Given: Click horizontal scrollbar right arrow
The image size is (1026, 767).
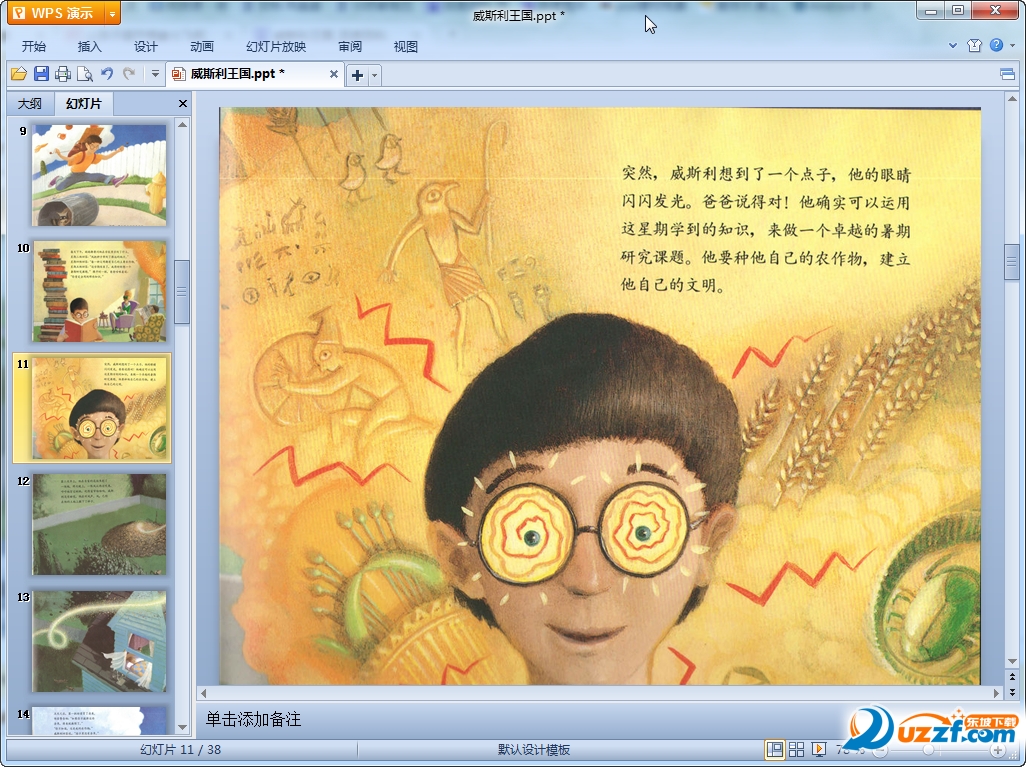Looking at the screenshot, I should point(996,692).
